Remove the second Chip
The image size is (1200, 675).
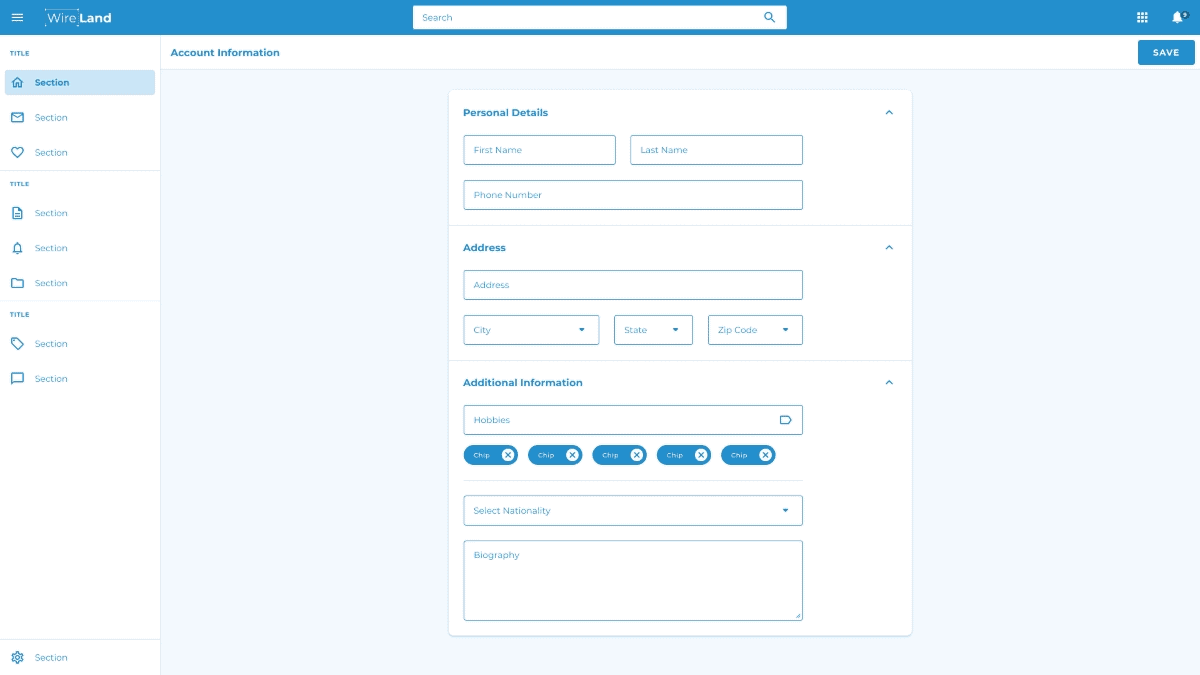pyautogui.click(x=572, y=455)
